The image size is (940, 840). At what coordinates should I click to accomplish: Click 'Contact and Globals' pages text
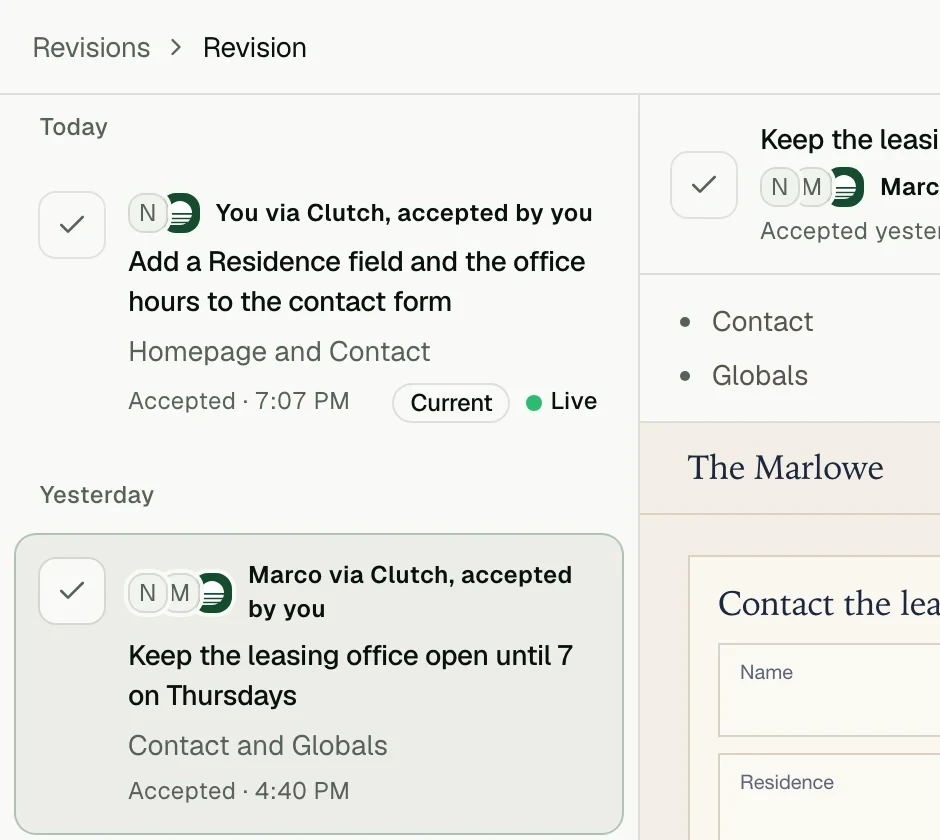pyautogui.click(x=258, y=745)
